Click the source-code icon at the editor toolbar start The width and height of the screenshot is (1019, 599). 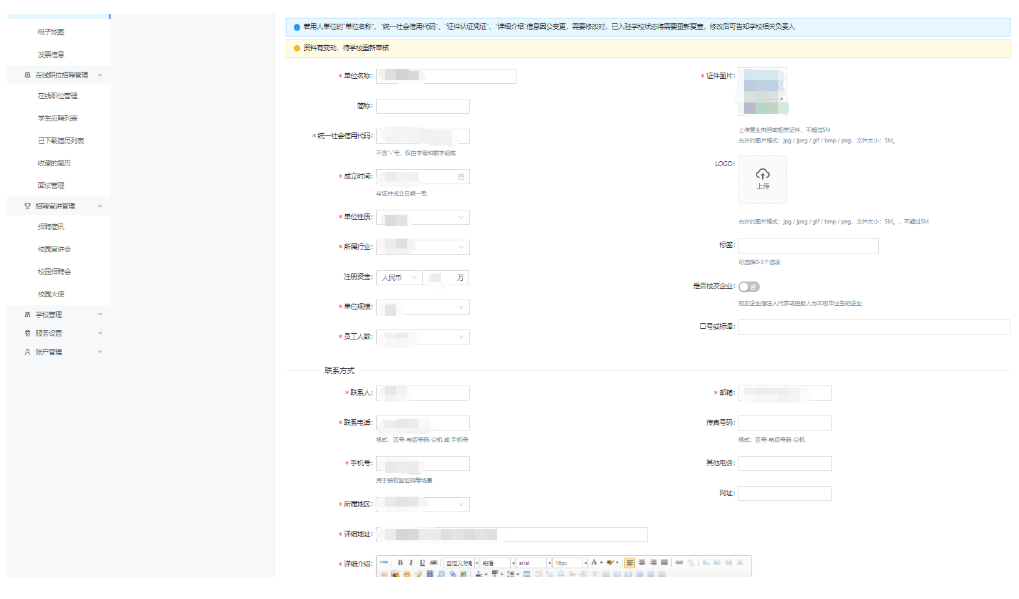tap(384, 563)
